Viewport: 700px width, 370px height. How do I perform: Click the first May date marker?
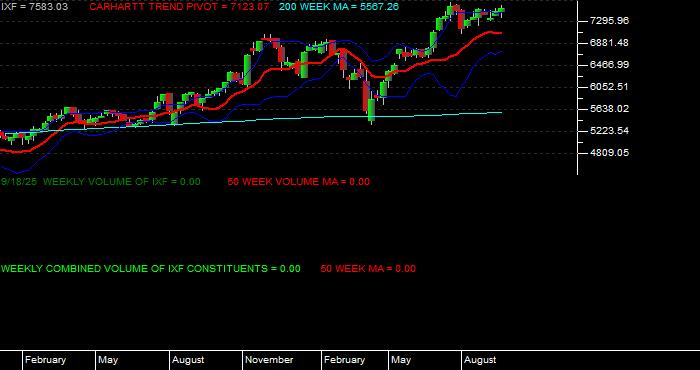108,360
